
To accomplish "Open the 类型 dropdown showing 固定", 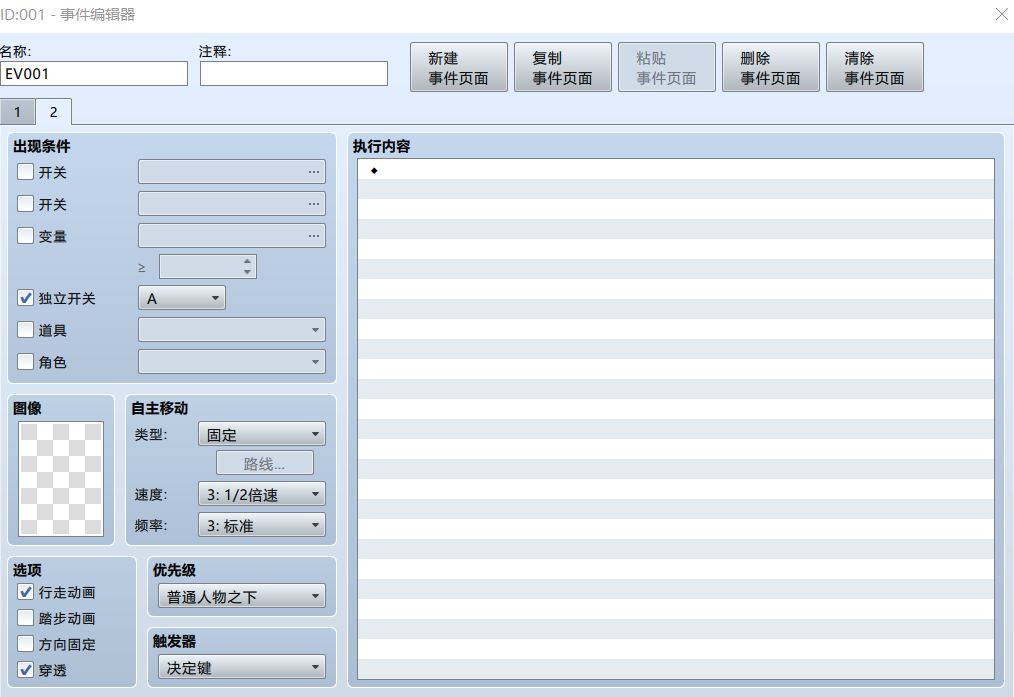I will coord(261,434).
